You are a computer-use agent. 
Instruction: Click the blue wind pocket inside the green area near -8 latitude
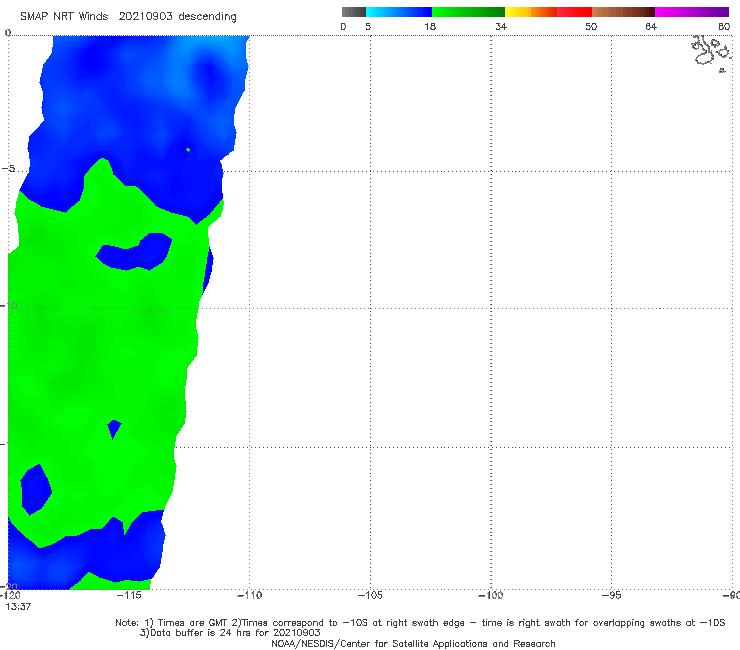click(x=135, y=252)
